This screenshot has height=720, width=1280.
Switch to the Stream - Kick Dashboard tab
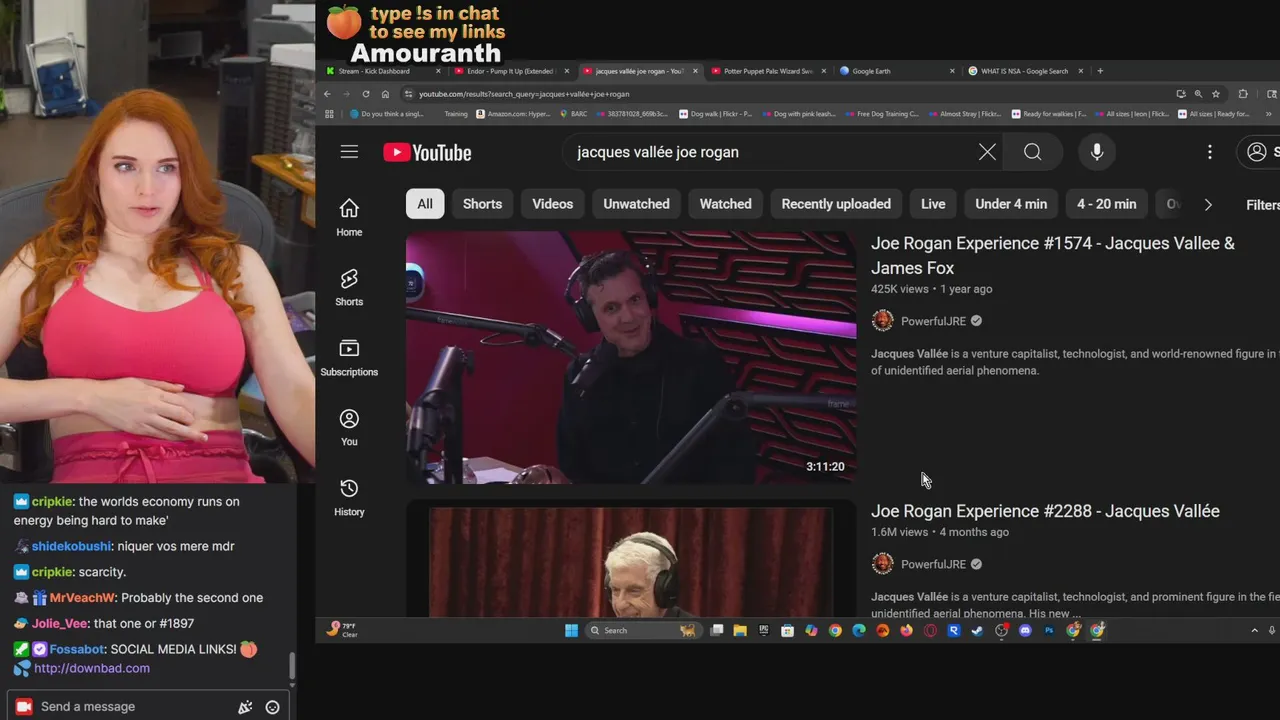[x=383, y=71]
